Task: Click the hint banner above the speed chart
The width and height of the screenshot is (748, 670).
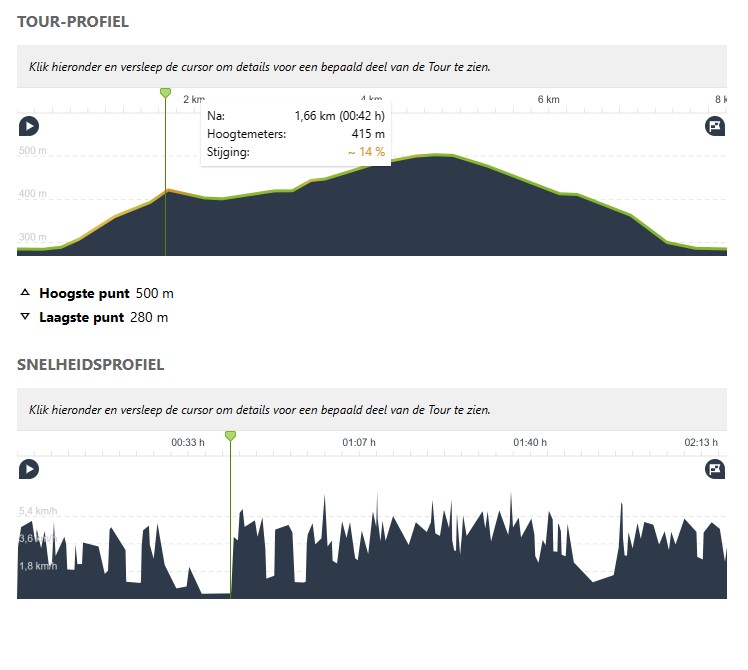Action: pyautogui.click(x=372, y=410)
